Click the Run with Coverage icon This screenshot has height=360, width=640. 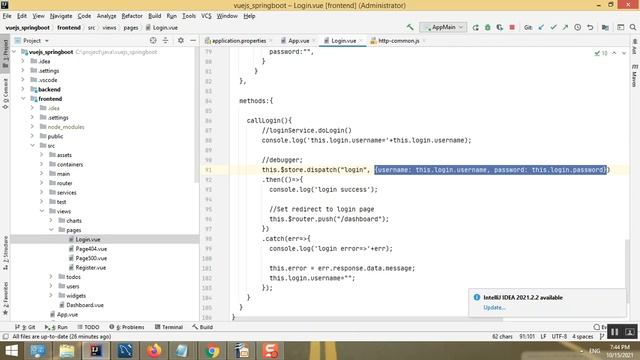coord(500,27)
